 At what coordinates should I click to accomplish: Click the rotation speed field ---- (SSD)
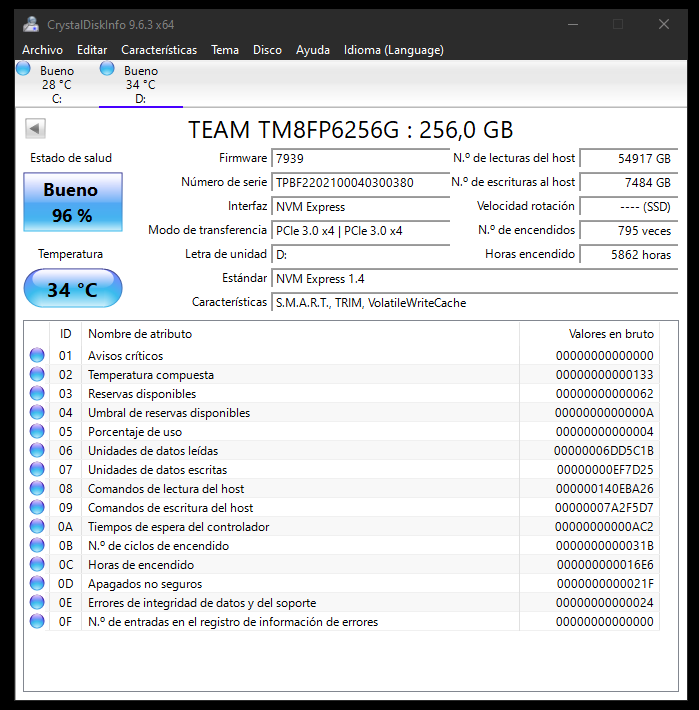(x=629, y=206)
